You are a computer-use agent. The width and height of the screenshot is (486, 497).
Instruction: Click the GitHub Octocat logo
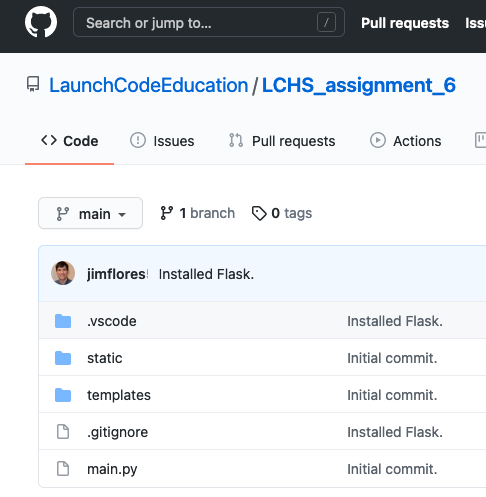point(41,22)
